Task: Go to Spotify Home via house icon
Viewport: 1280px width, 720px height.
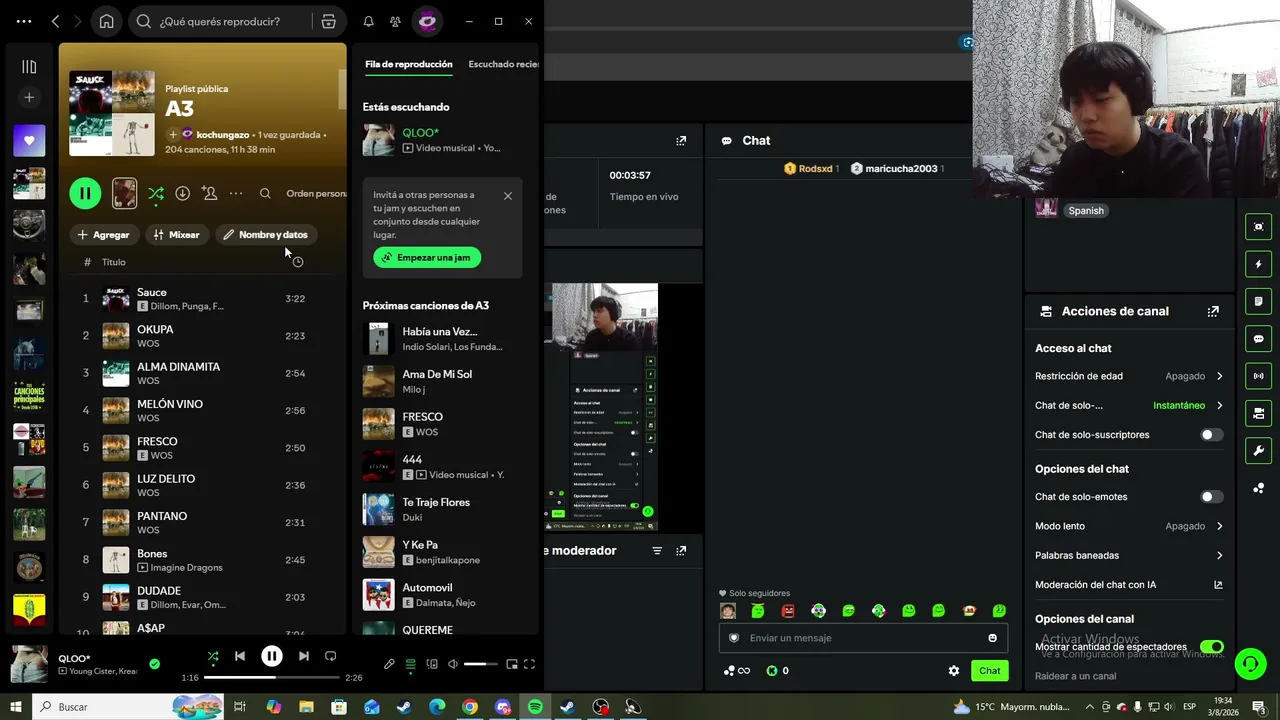Action: (x=106, y=21)
